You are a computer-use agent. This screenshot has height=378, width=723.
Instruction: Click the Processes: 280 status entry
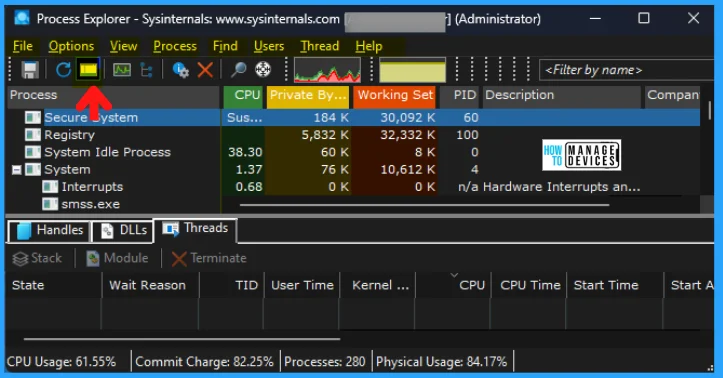325,362
